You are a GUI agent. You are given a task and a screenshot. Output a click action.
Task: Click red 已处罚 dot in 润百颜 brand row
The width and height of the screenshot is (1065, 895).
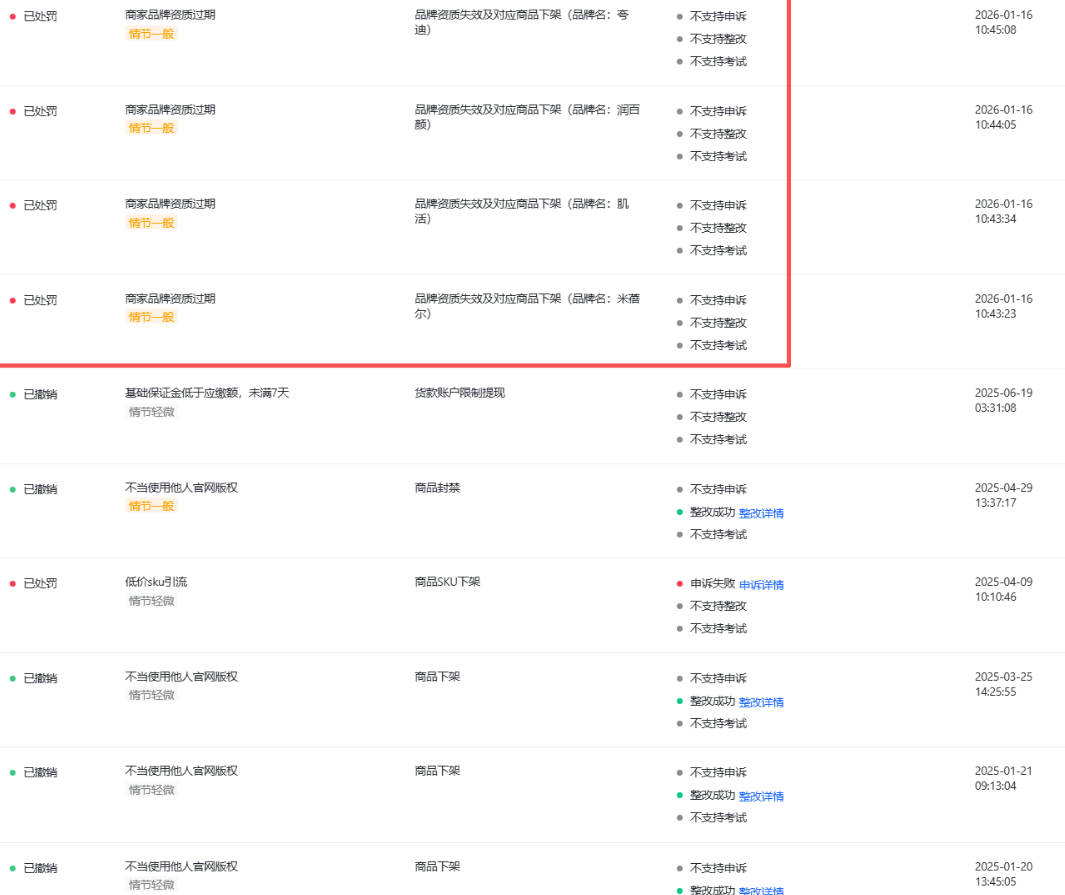13,111
